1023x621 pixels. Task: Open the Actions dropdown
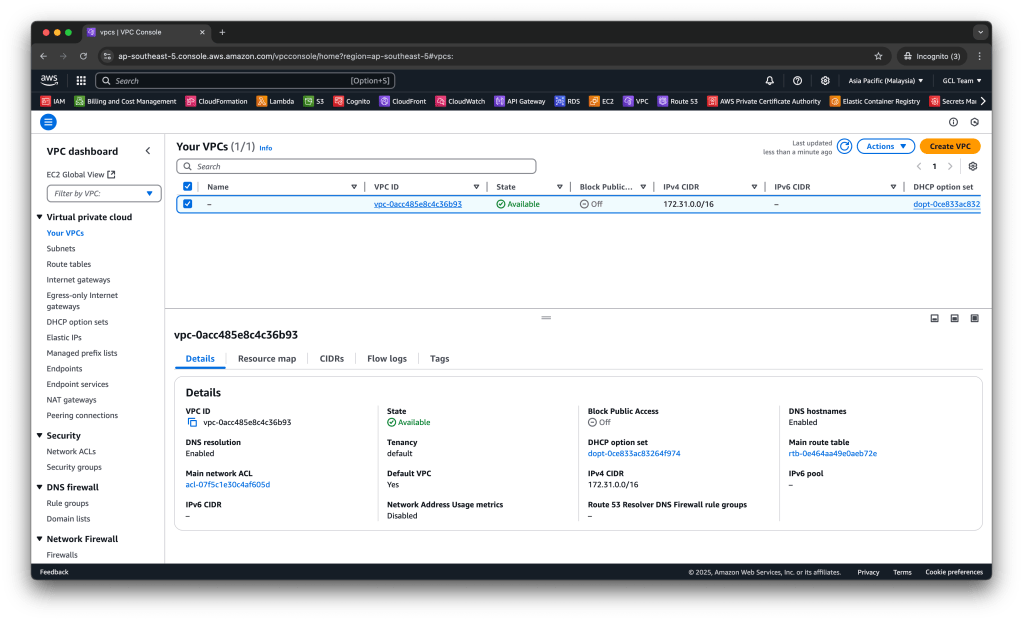coord(885,146)
